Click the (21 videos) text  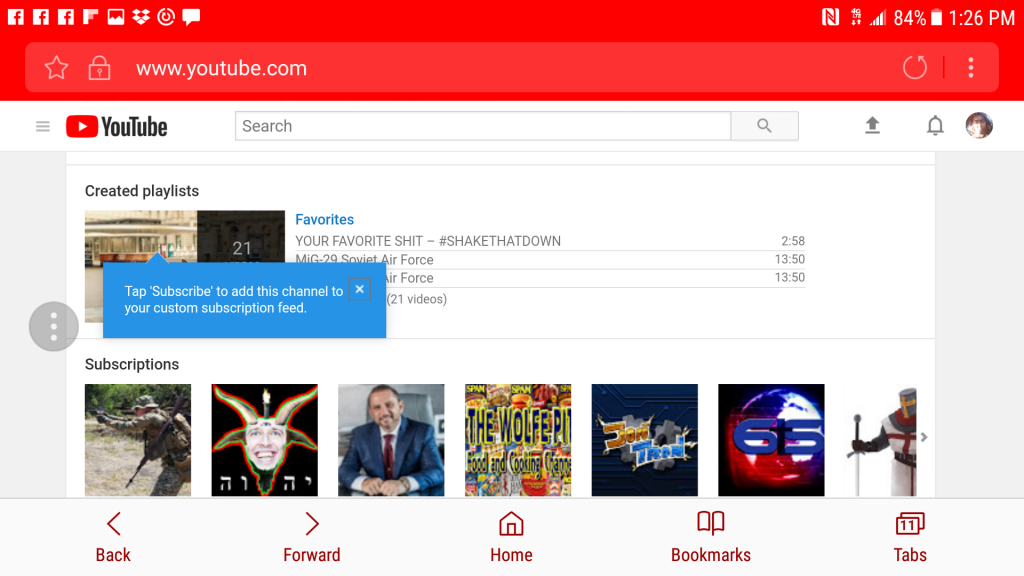417,299
